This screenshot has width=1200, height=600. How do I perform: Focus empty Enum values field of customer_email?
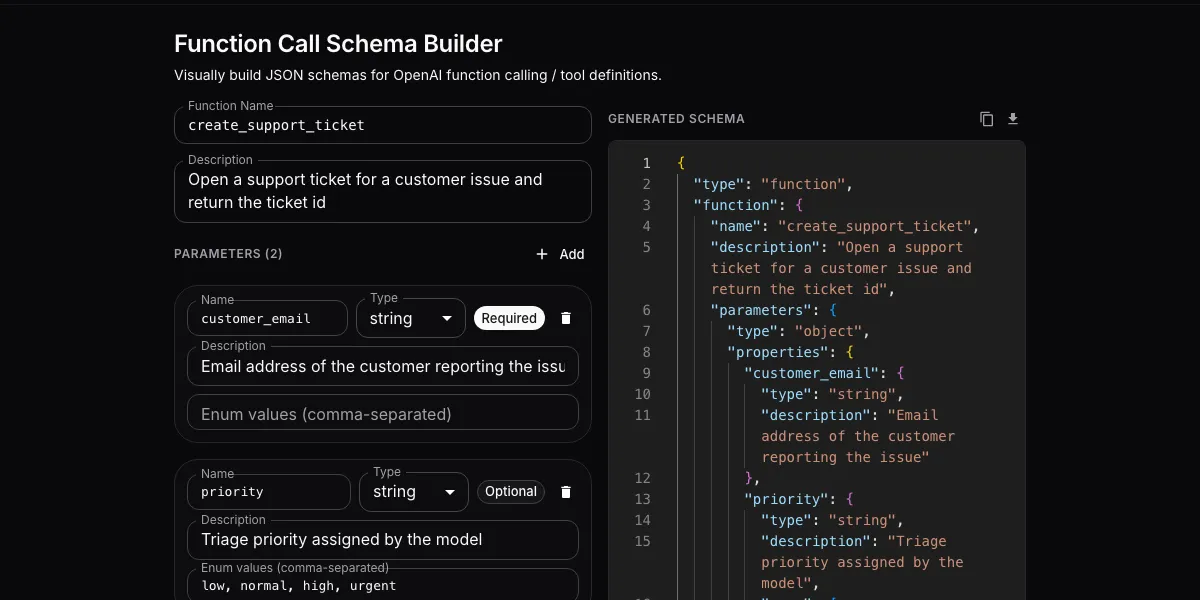point(383,414)
